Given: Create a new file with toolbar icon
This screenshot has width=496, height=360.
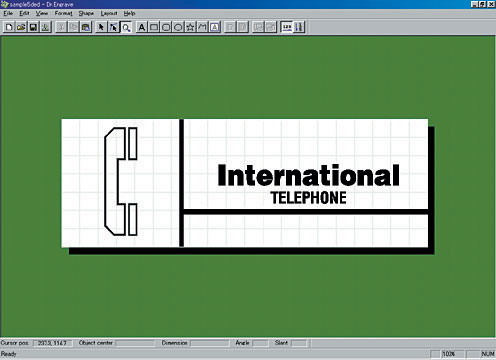Looking at the screenshot, I should (9, 27).
